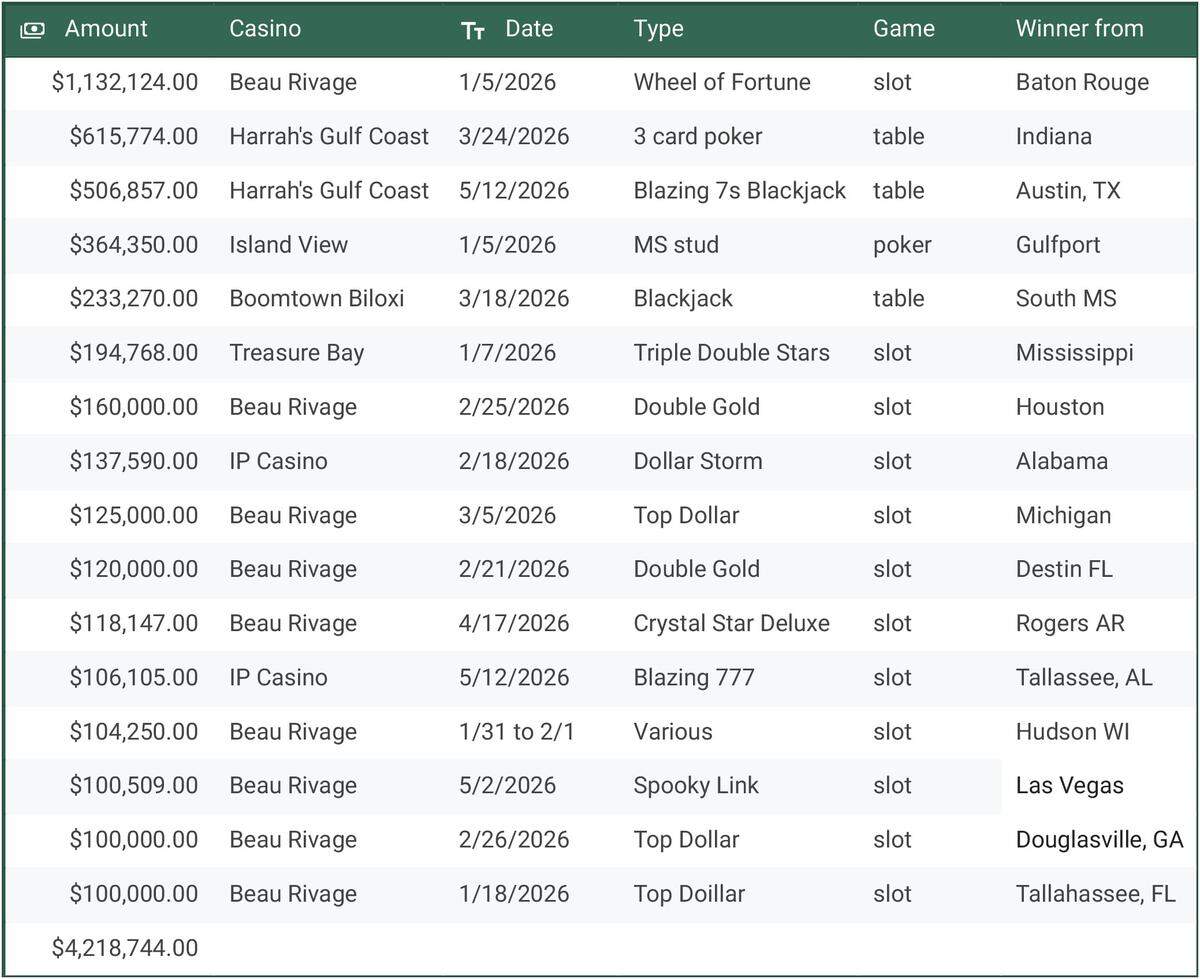Click the $4,218,744.00 total amount
The image size is (1200, 979).
pos(125,946)
